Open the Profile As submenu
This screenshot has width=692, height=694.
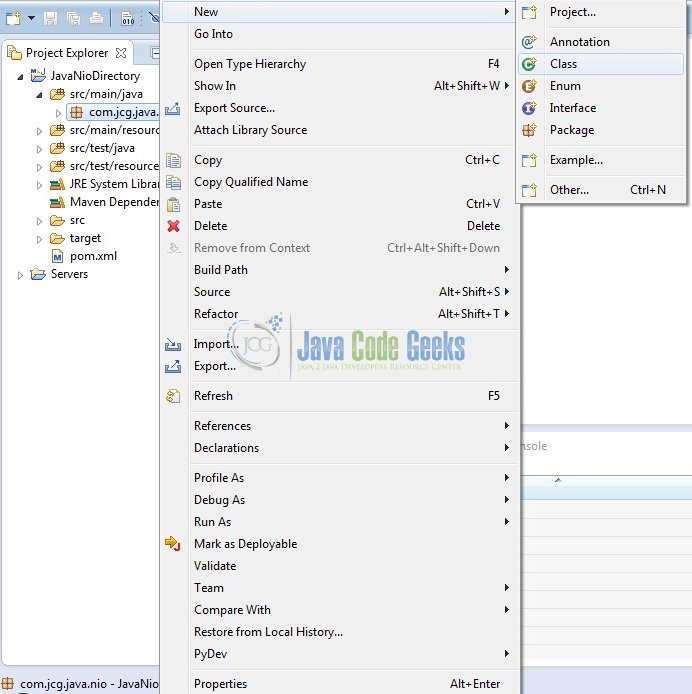click(338, 478)
